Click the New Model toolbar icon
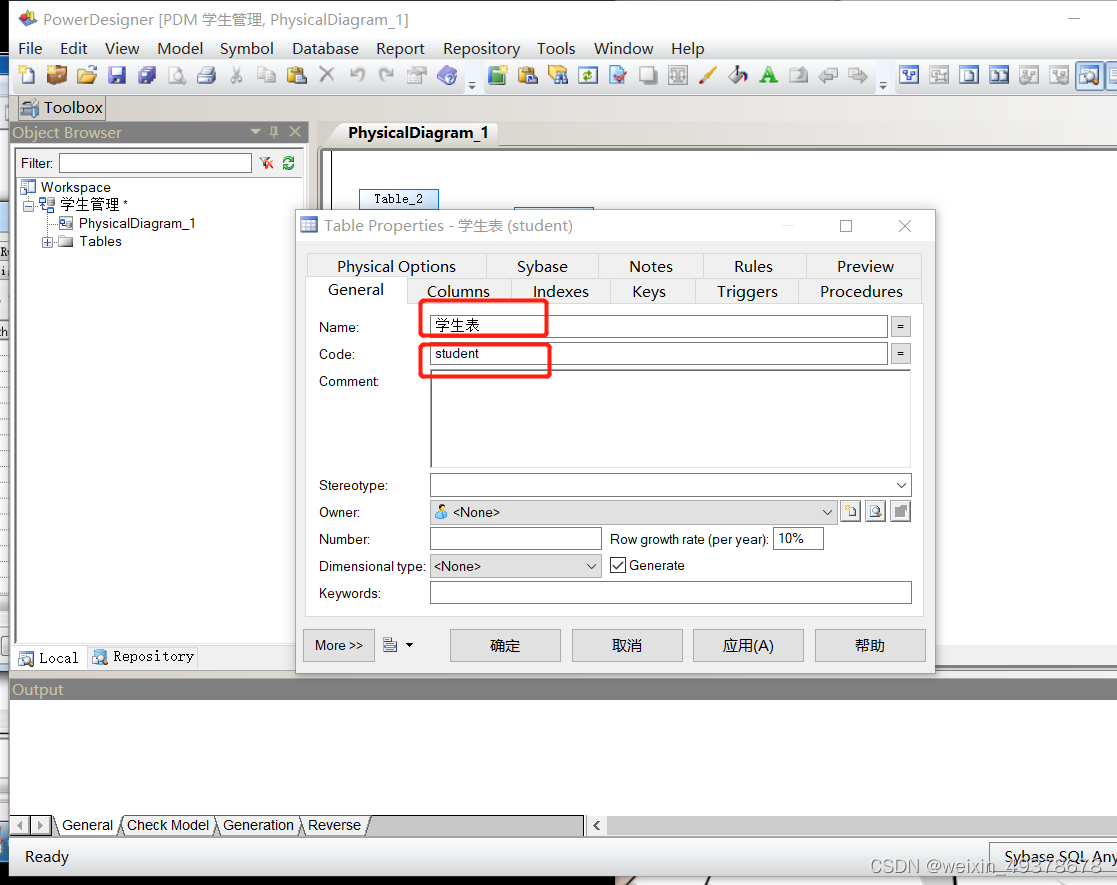This screenshot has height=885, width=1117. click(26, 75)
